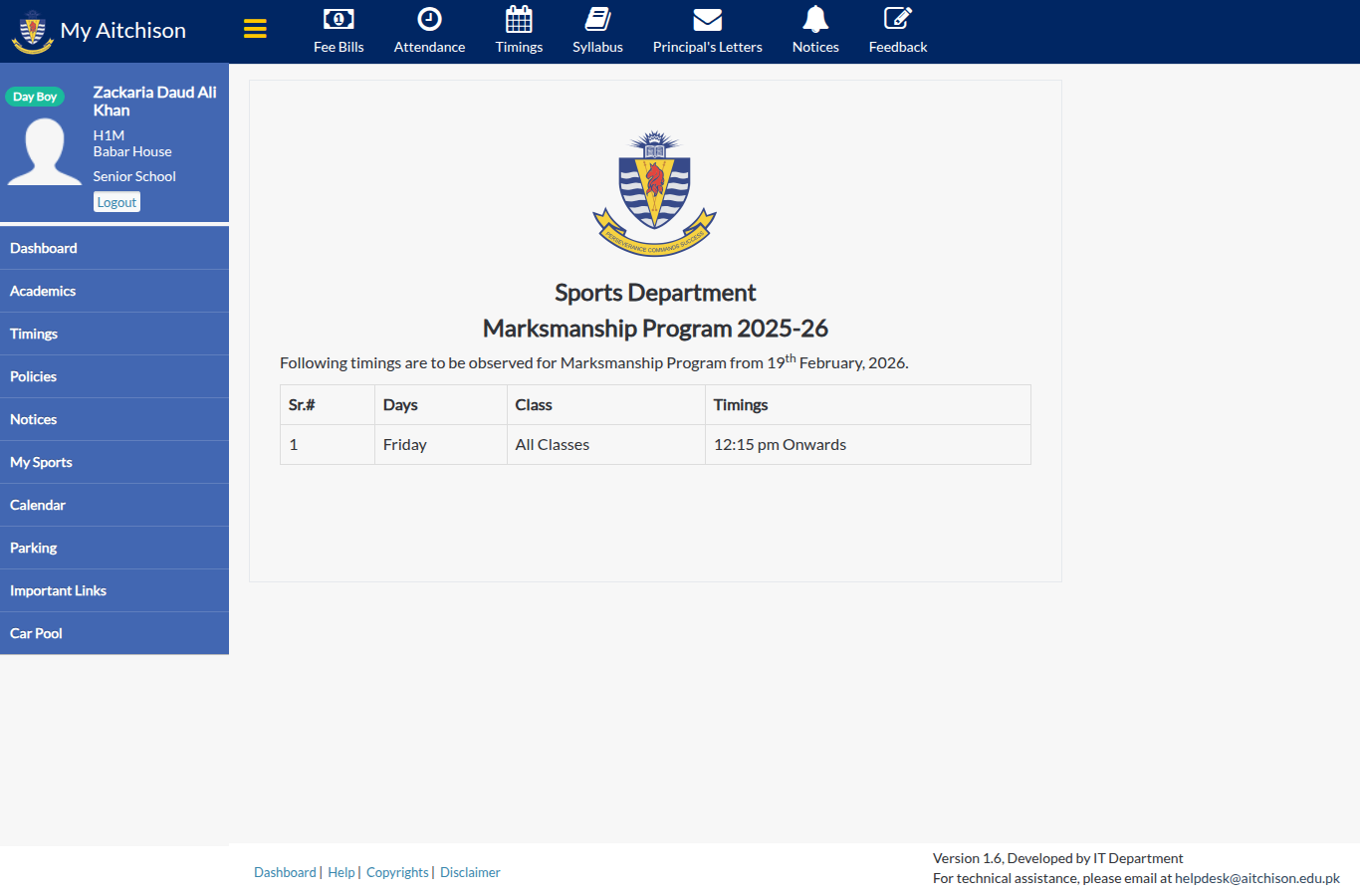Click the Marksmanship Program 2025-26 heading

point(655,328)
